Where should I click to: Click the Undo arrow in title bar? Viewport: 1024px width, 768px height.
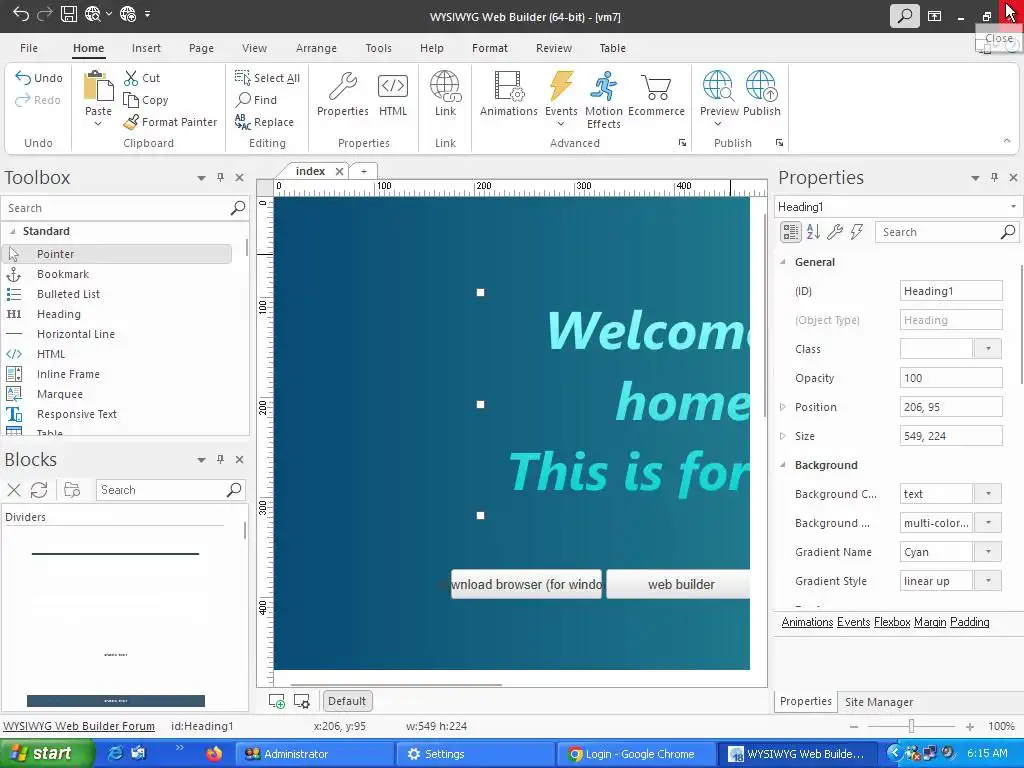[x=21, y=14]
